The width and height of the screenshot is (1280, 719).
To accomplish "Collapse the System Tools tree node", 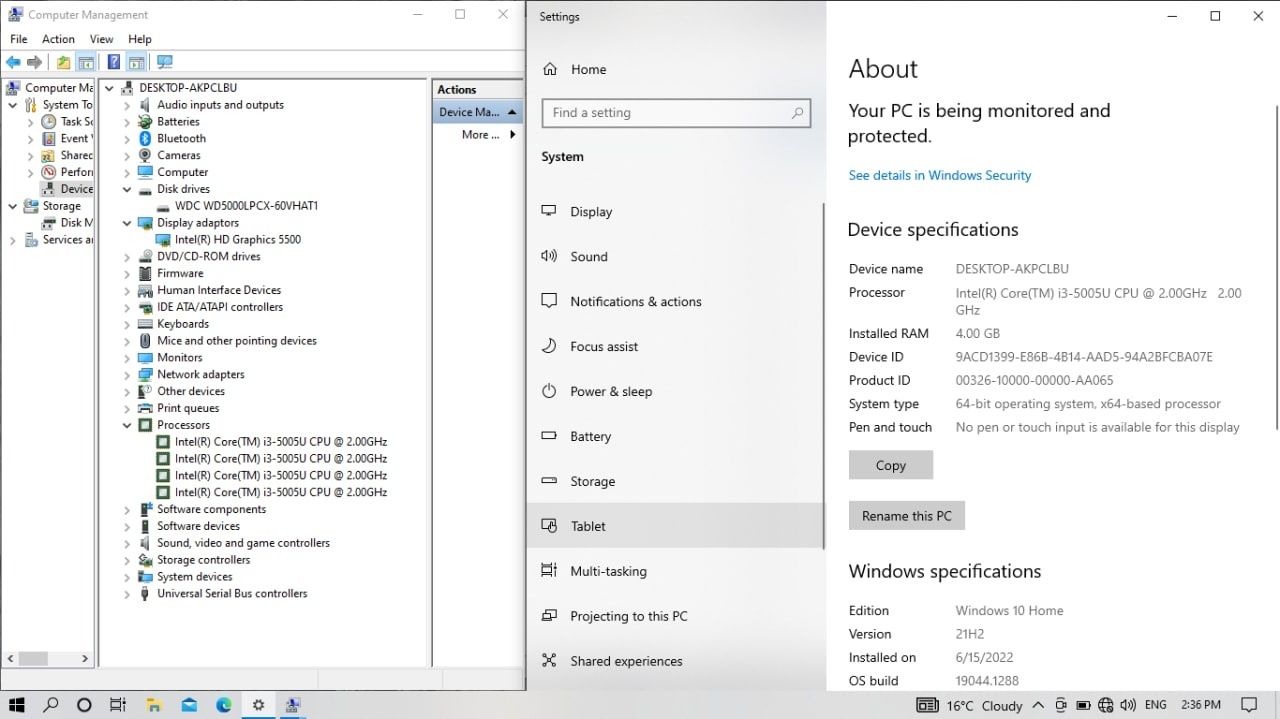I will (x=13, y=105).
